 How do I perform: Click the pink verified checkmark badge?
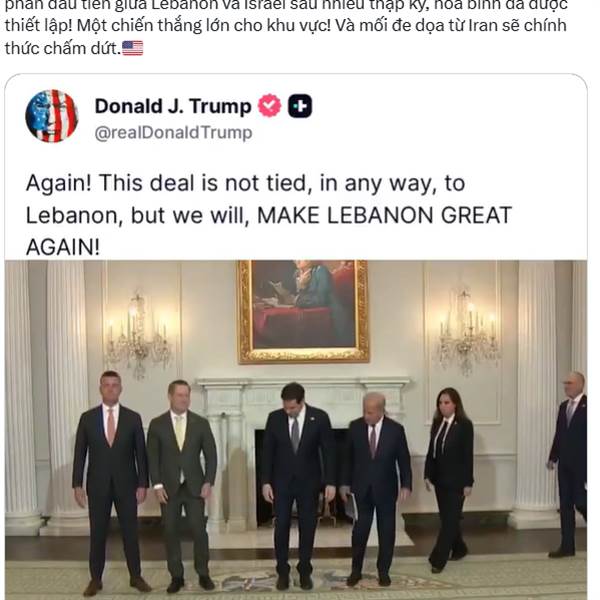(269, 106)
